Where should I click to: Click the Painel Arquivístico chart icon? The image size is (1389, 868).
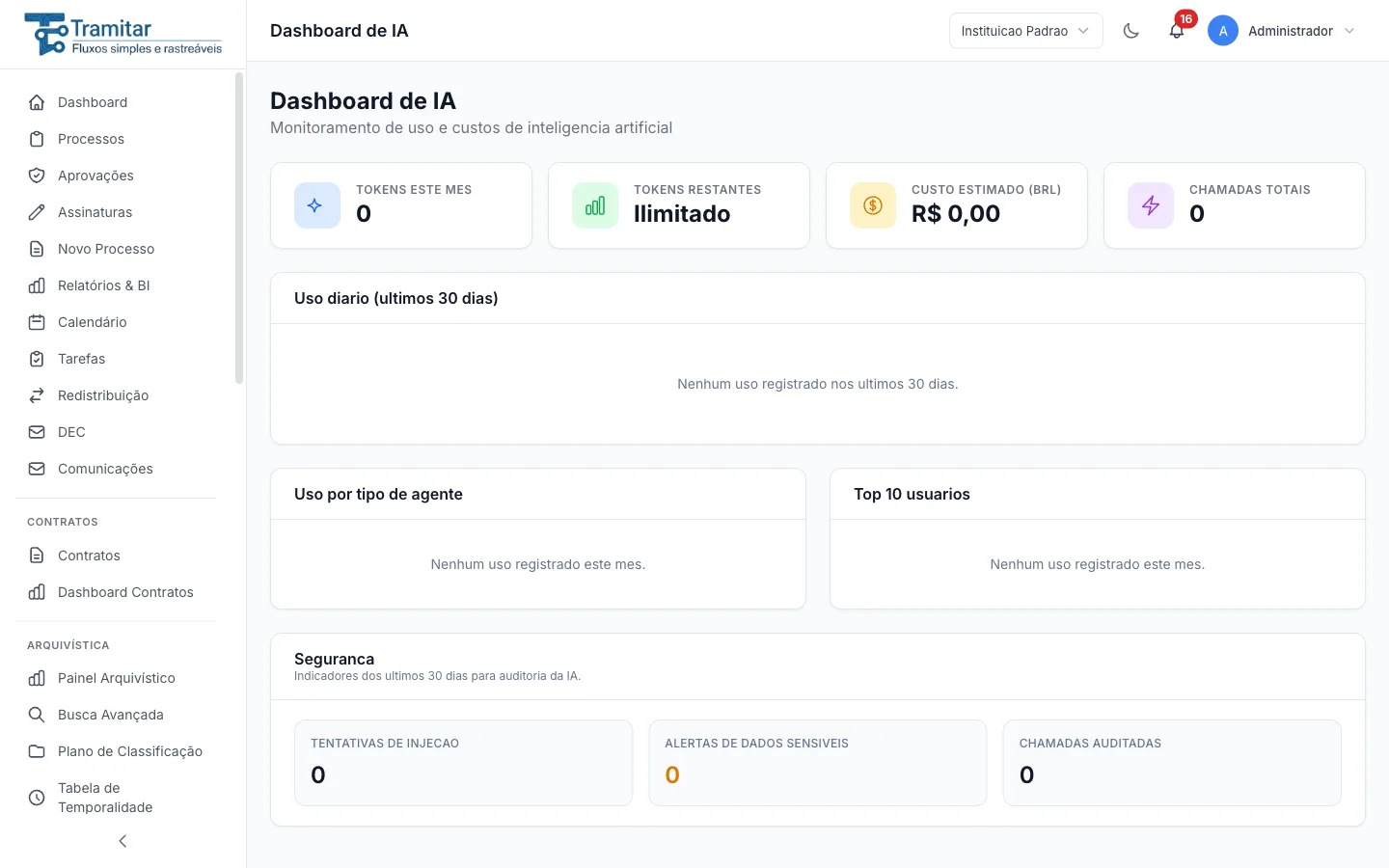[37, 678]
